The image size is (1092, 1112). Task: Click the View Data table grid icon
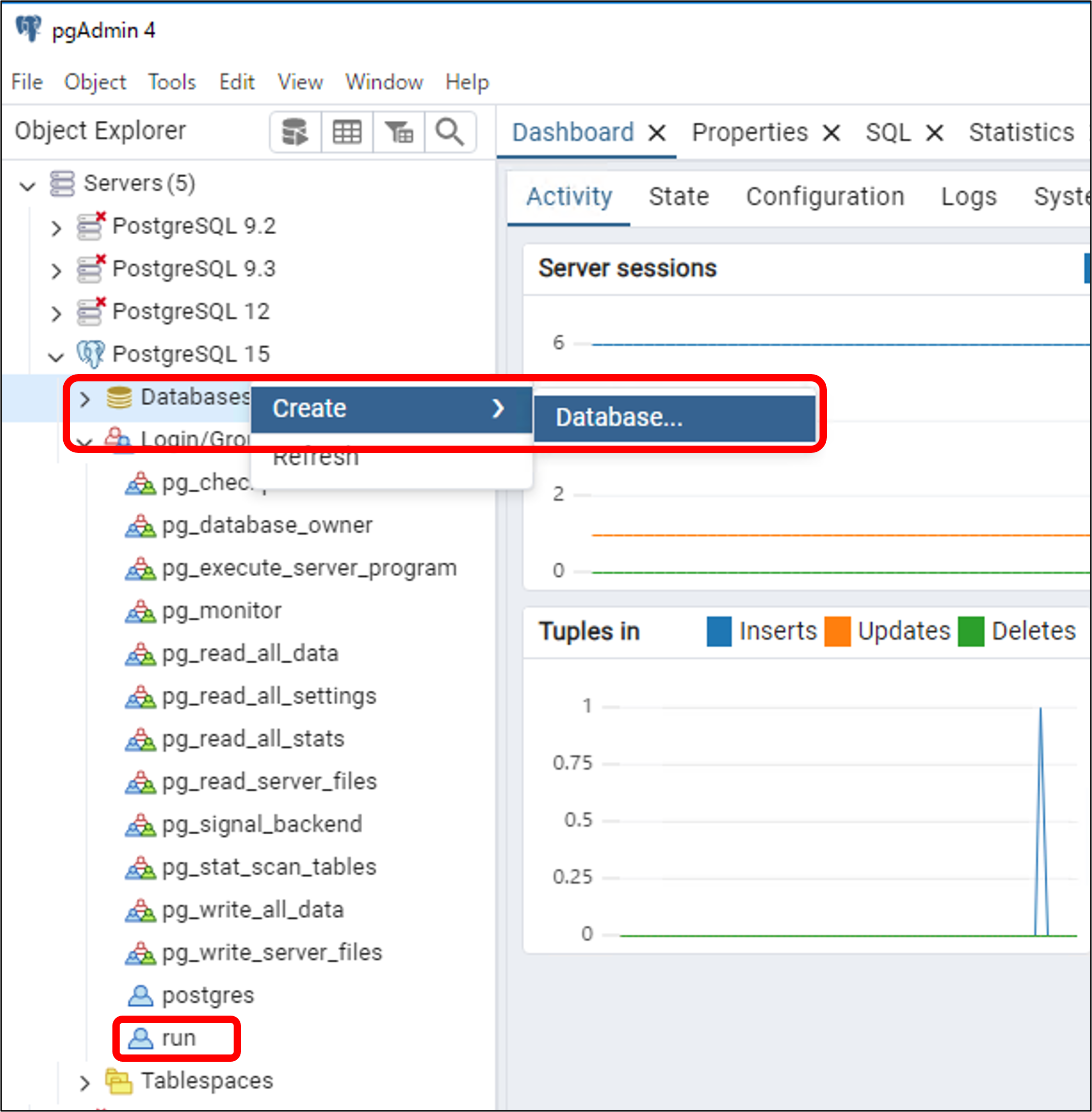coord(347,132)
